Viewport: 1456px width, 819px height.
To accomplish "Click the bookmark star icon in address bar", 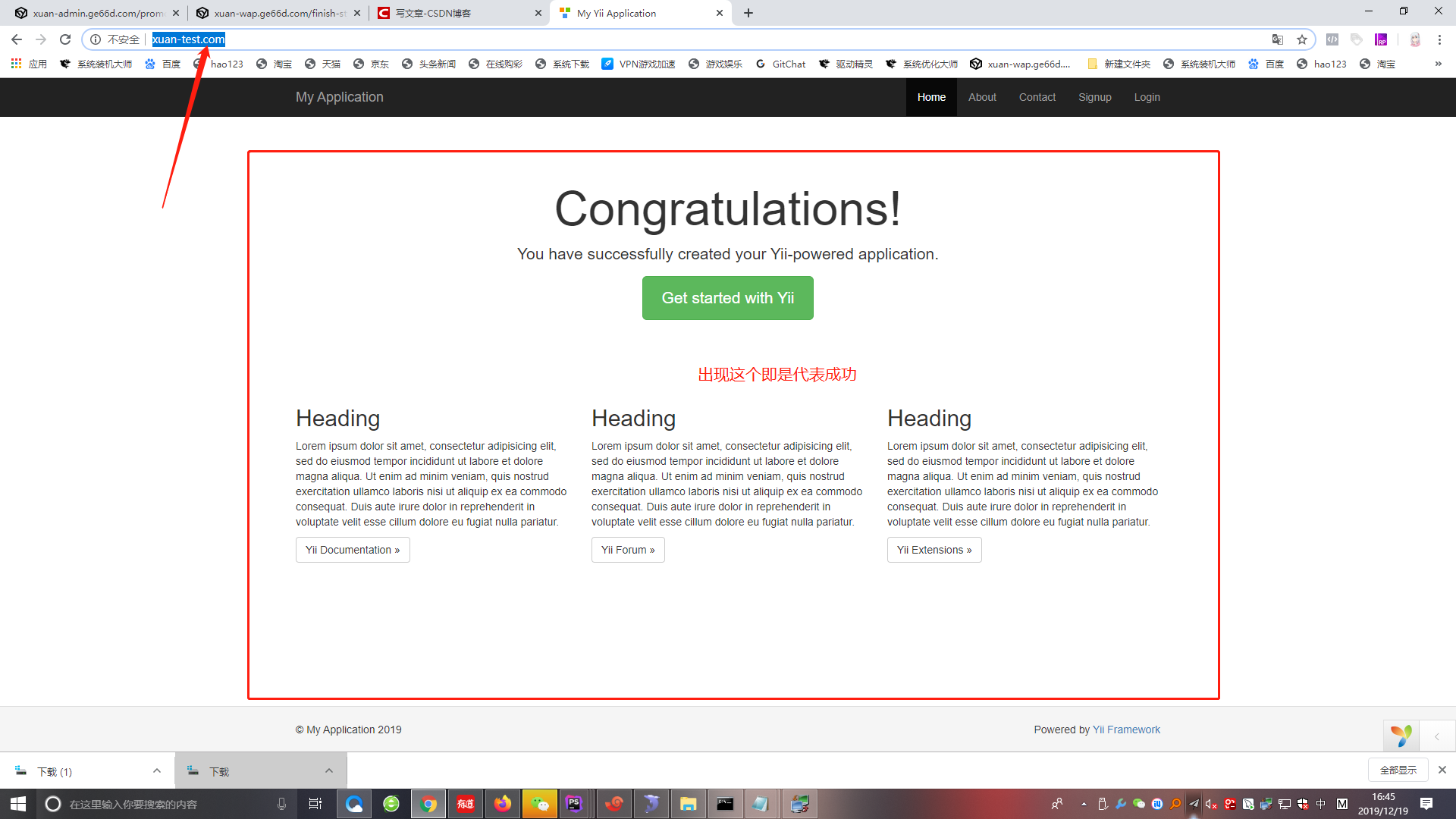I will 1302,39.
